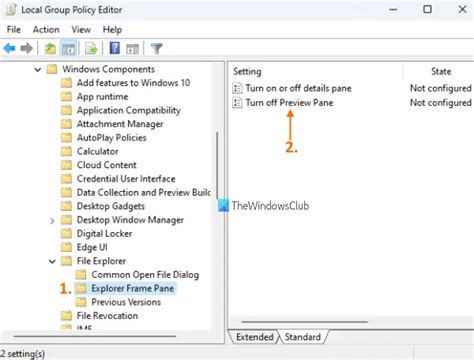The height and width of the screenshot is (360, 474).
Task: Click the Back arrow toolbar icon
Action: (9, 49)
